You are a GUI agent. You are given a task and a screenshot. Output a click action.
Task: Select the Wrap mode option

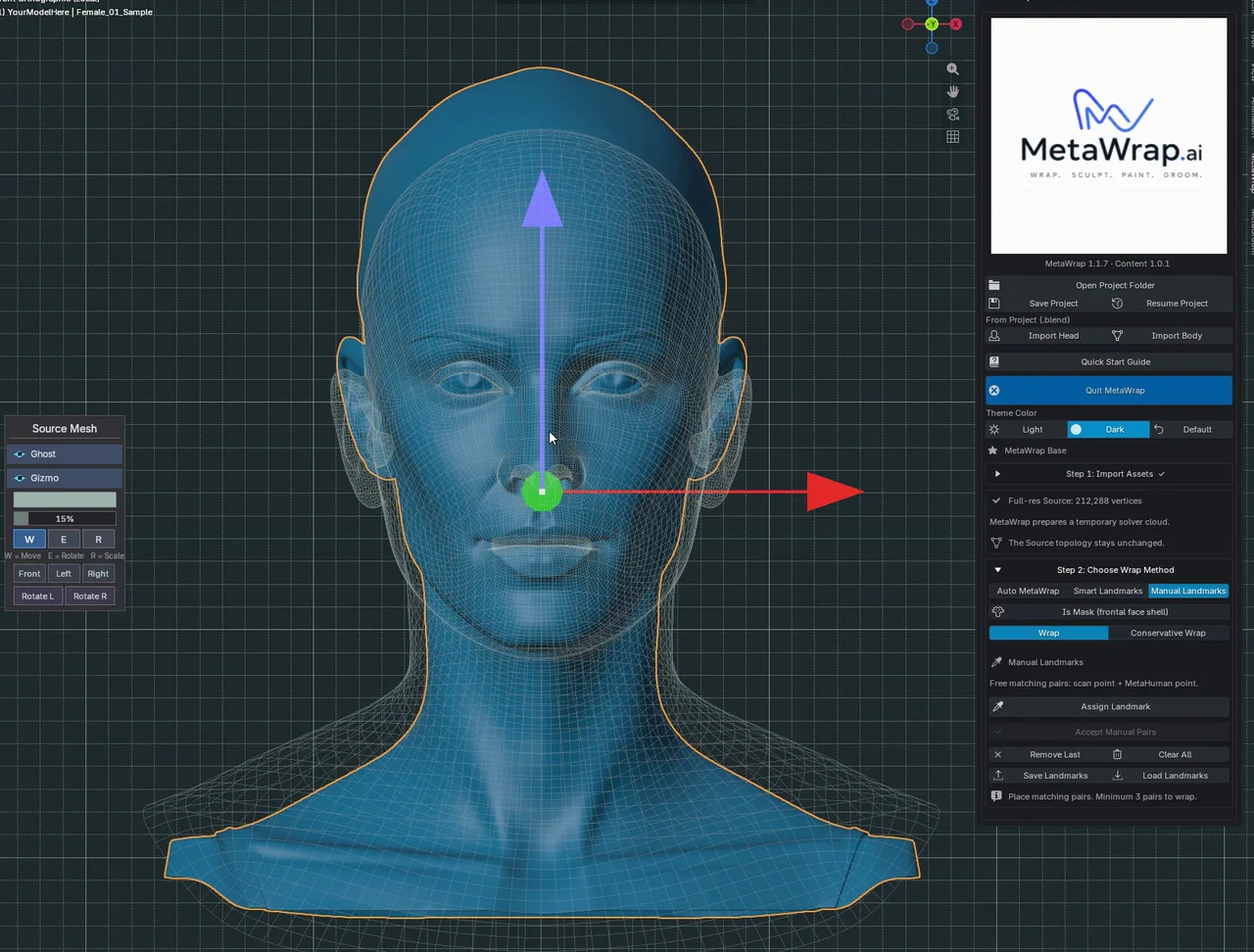1048,634
